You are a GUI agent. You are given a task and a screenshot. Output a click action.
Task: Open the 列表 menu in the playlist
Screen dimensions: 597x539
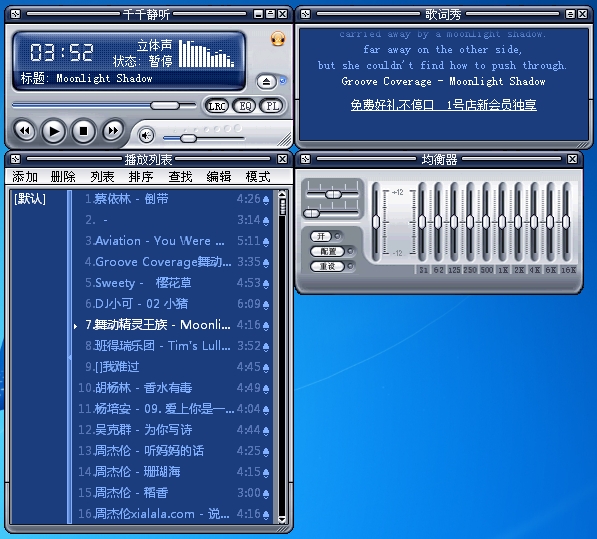(x=102, y=177)
